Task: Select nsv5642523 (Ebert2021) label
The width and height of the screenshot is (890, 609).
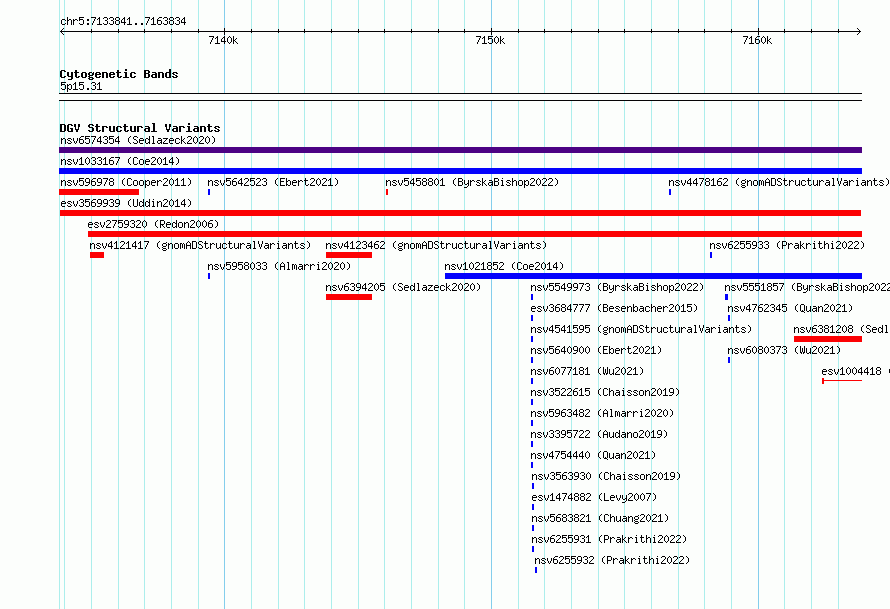Action: pyautogui.click(x=273, y=182)
